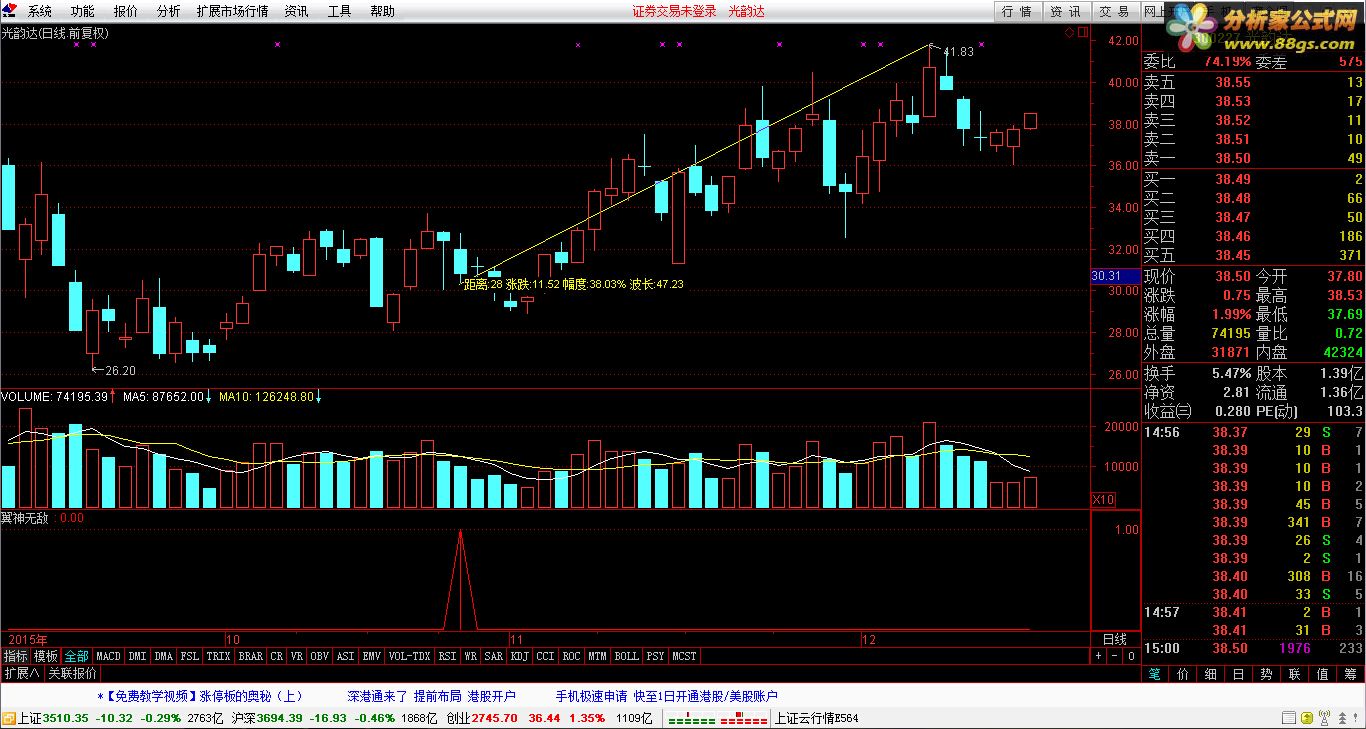1366x729 pixels.
Task: Open the 帮助 menu
Action: [x=382, y=11]
